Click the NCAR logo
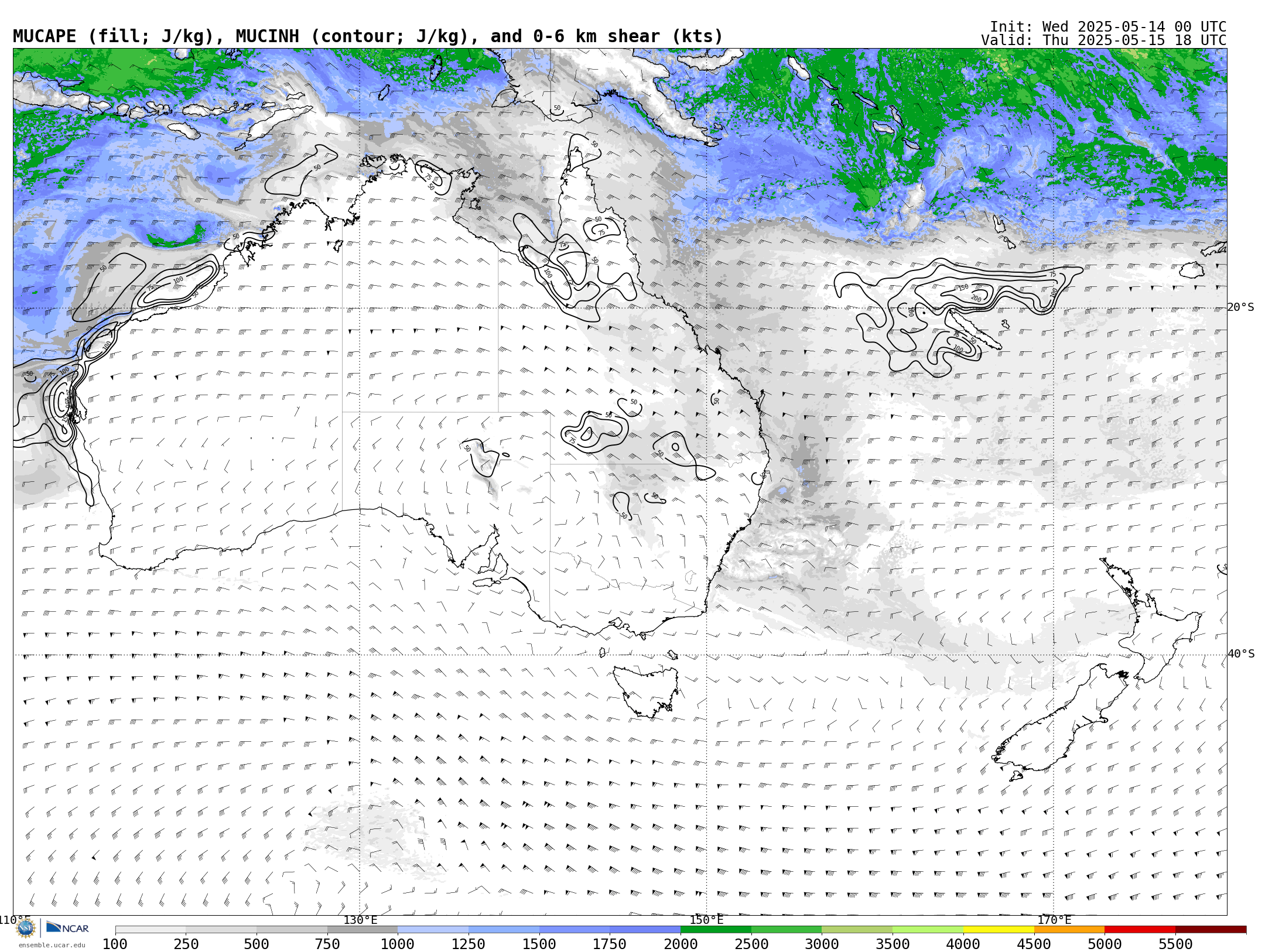This screenshot has width=1265, height=952. pos(67,927)
